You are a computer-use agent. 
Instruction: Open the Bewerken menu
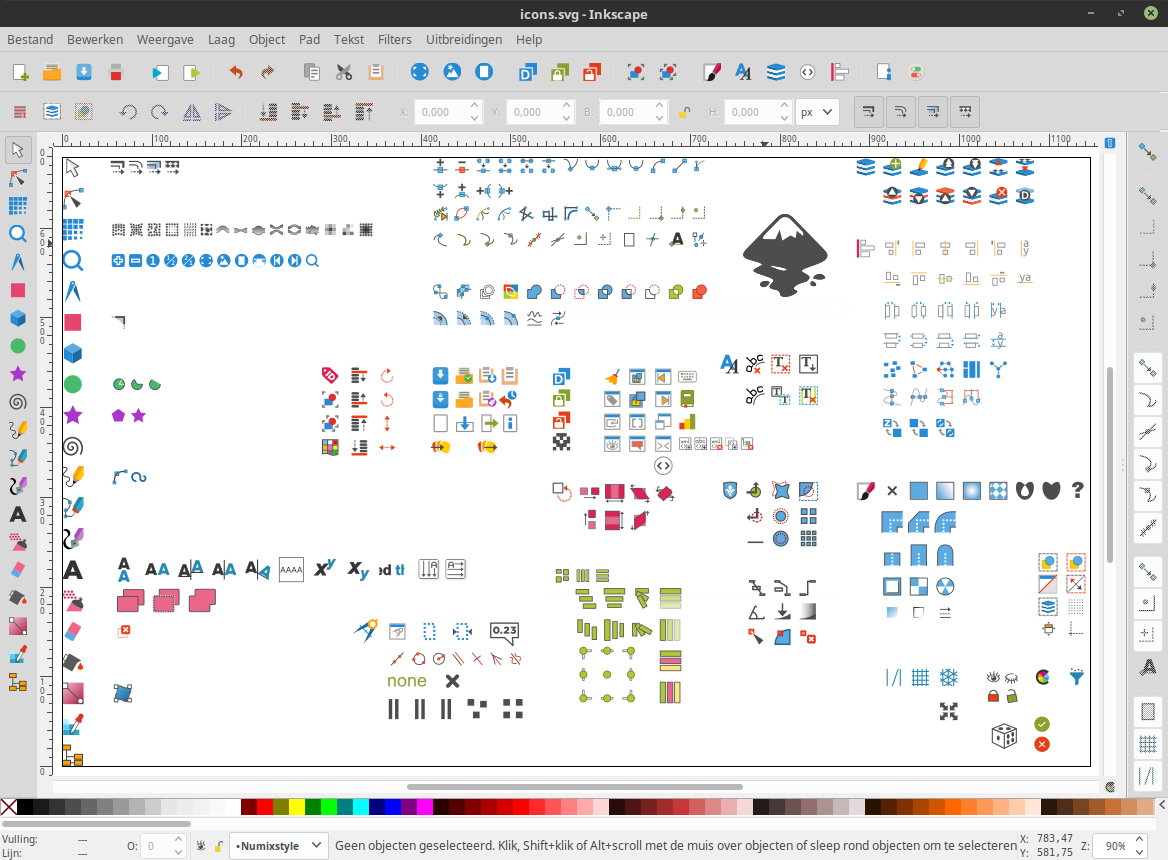click(95, 39)
